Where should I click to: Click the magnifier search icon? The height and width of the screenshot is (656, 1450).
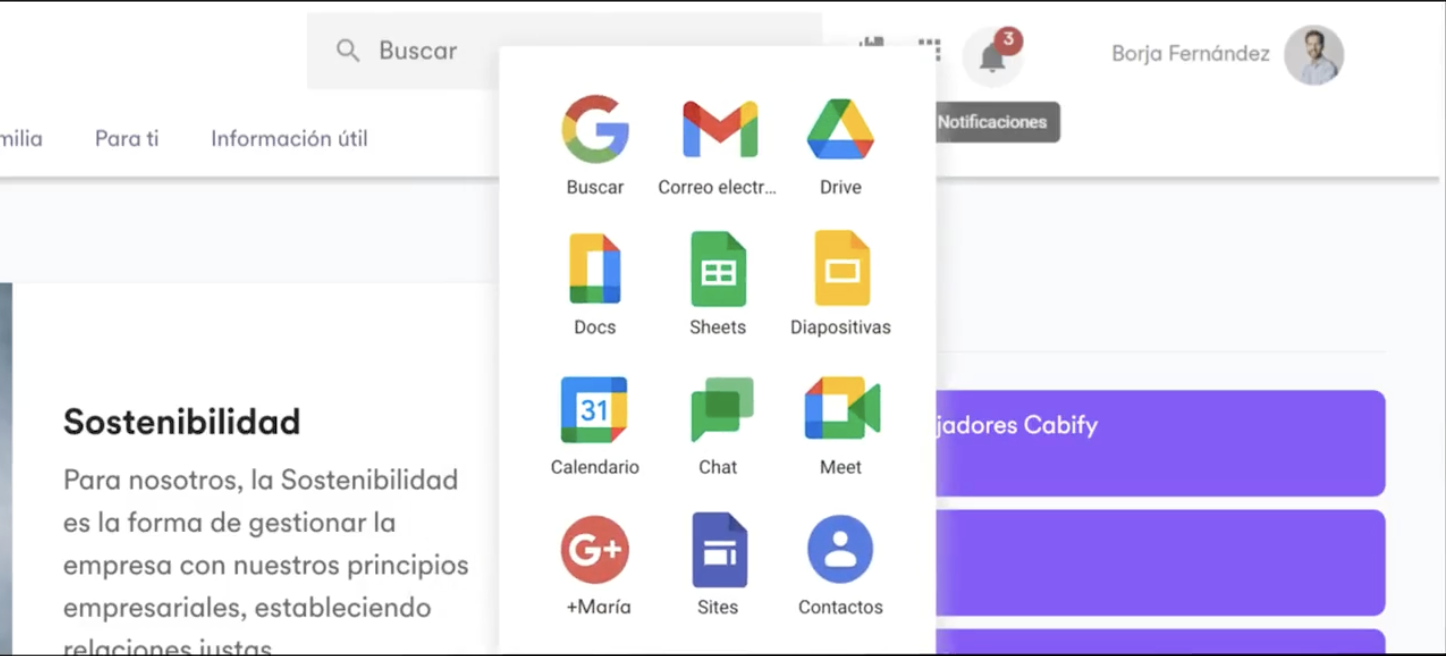347,51
